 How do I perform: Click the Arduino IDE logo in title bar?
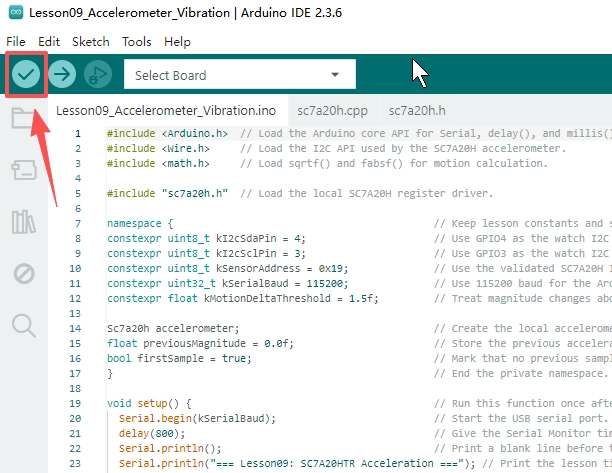tap(16, 12)
